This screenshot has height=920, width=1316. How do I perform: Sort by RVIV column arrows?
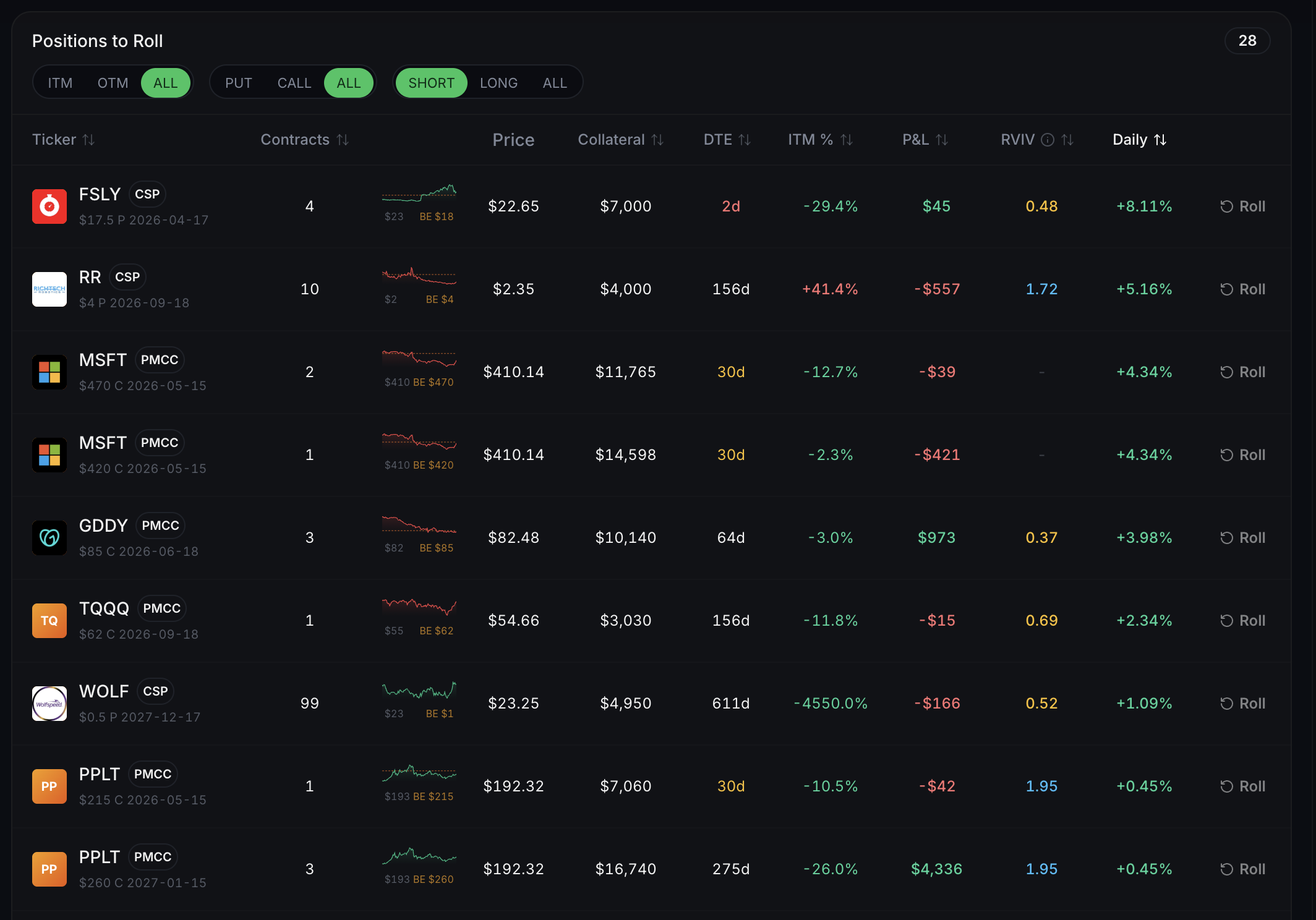(x=1067, y=140)
